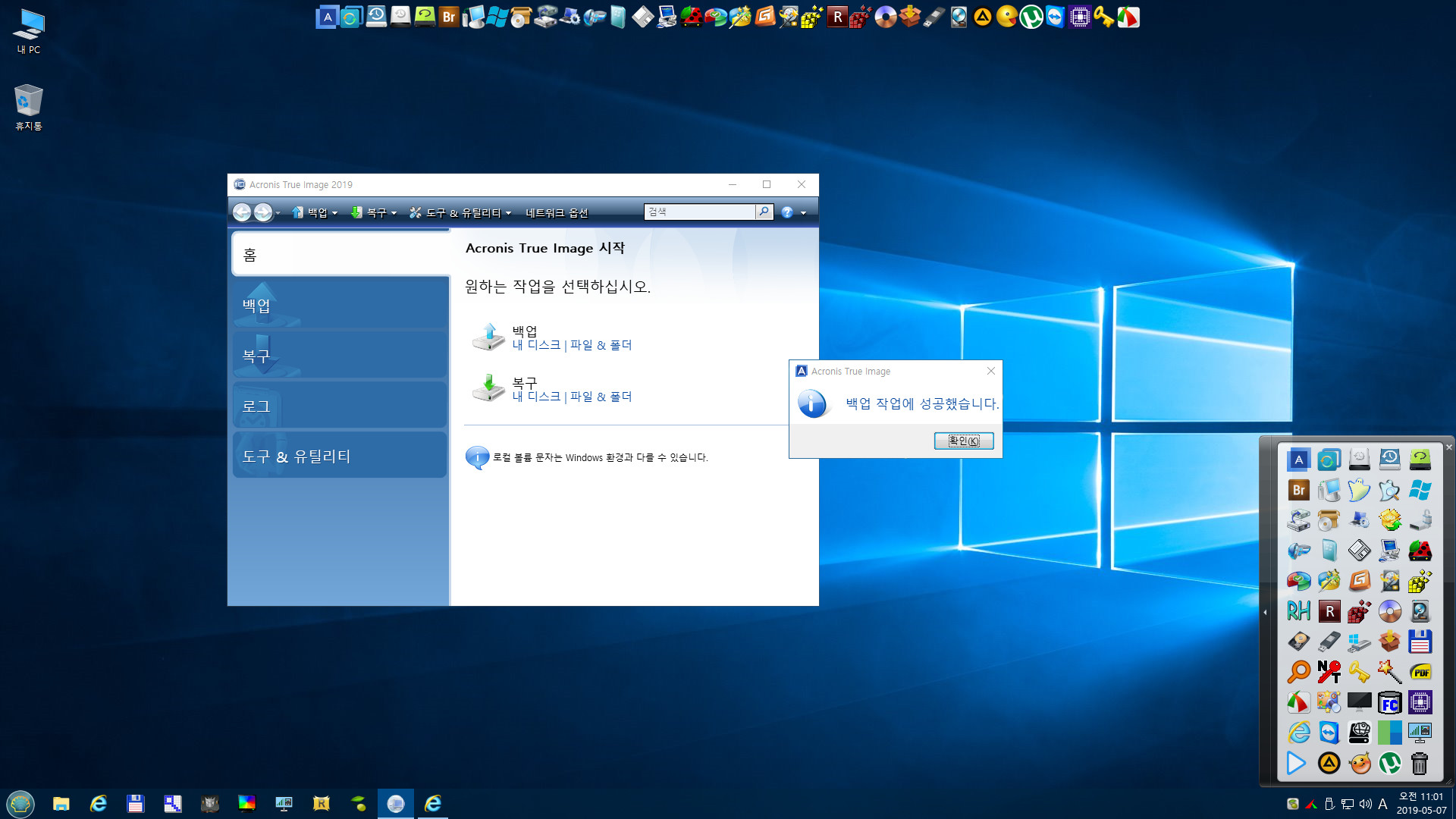Launch TeamViewer icon in top dock
Image resolution: width=1456 pixels, height=819 pixels.
point(1056,17)
